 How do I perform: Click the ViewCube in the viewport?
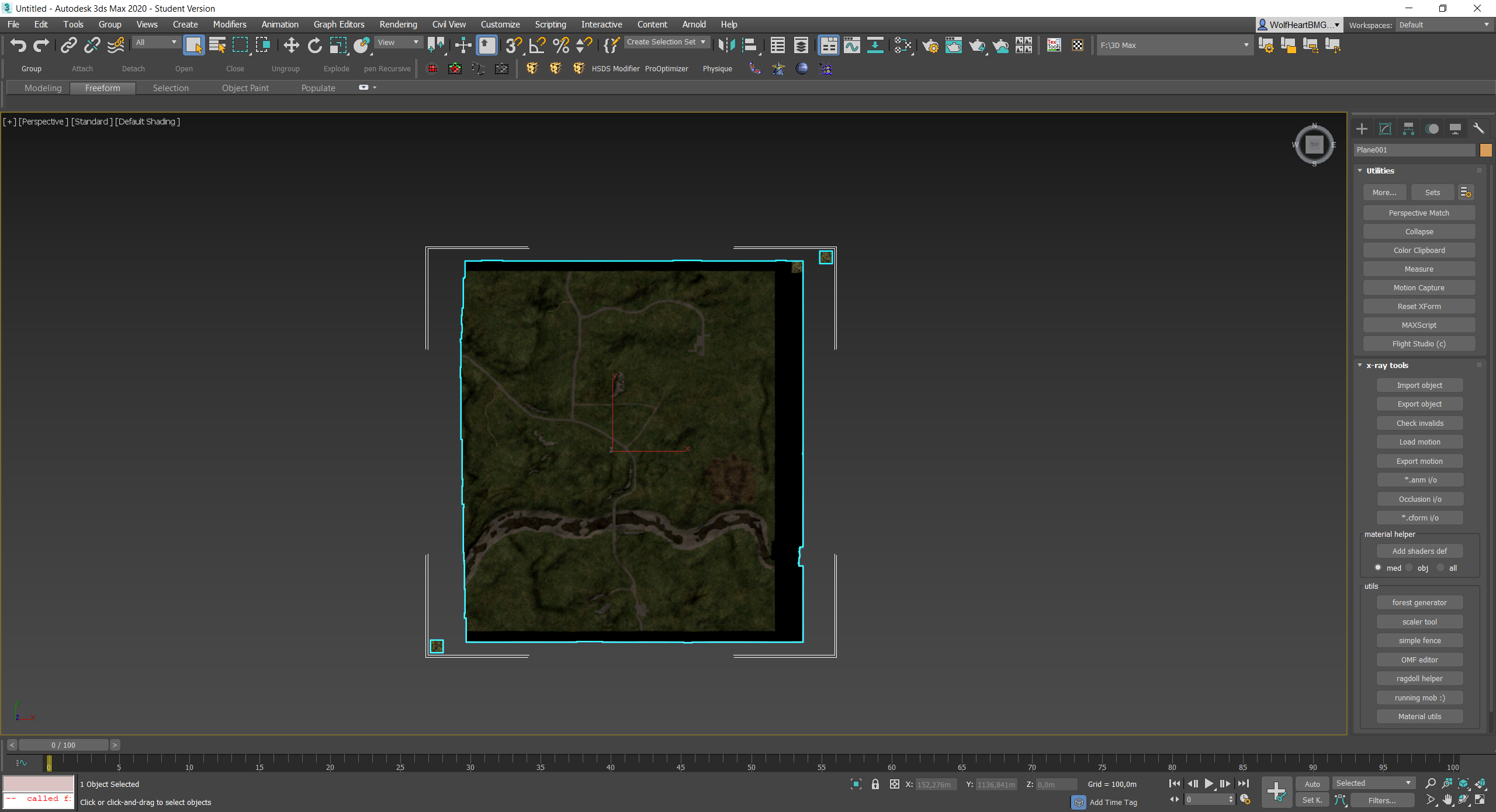pyautogui.click(x=1314, y=144)
